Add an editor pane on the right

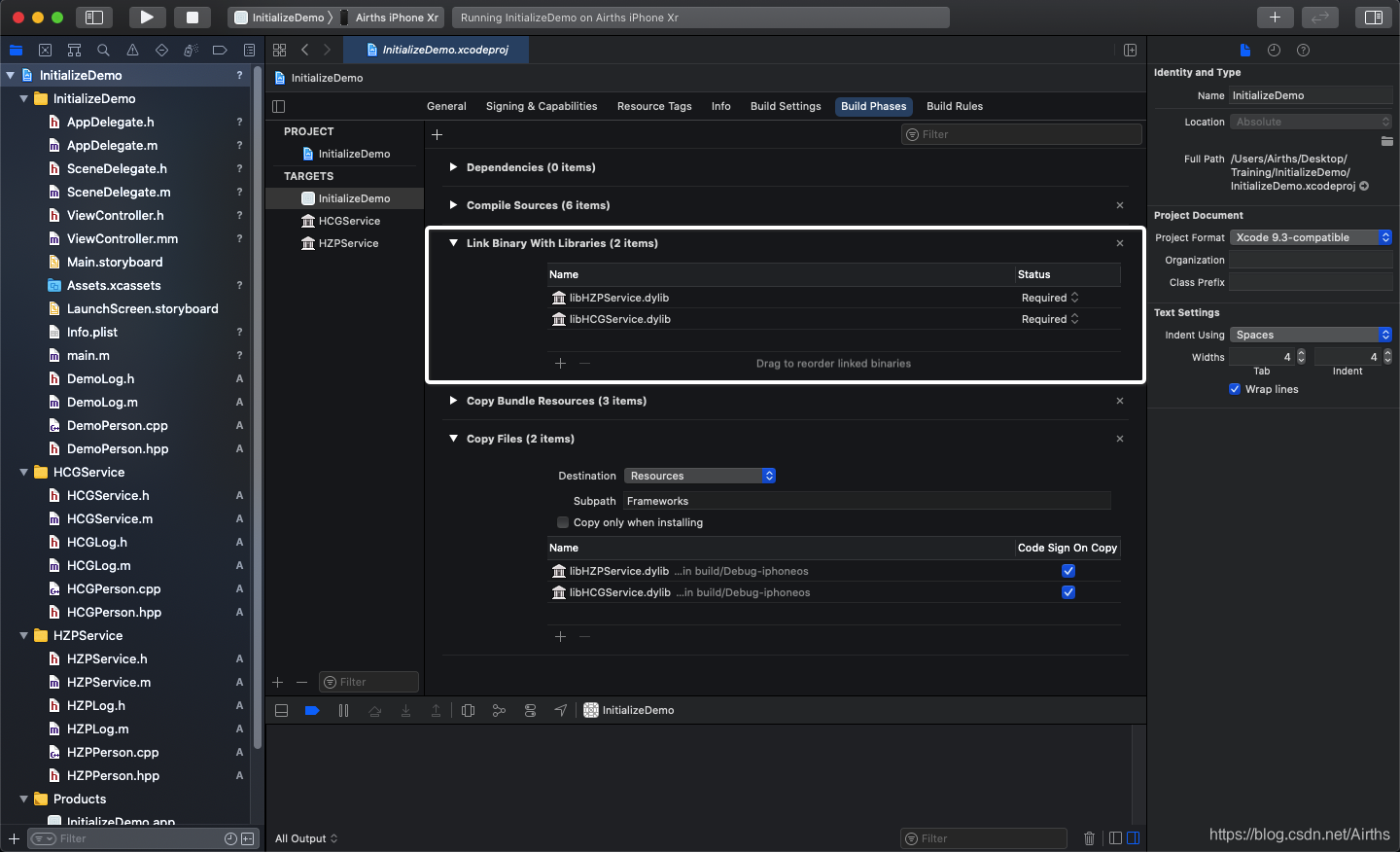(1130, 50)
